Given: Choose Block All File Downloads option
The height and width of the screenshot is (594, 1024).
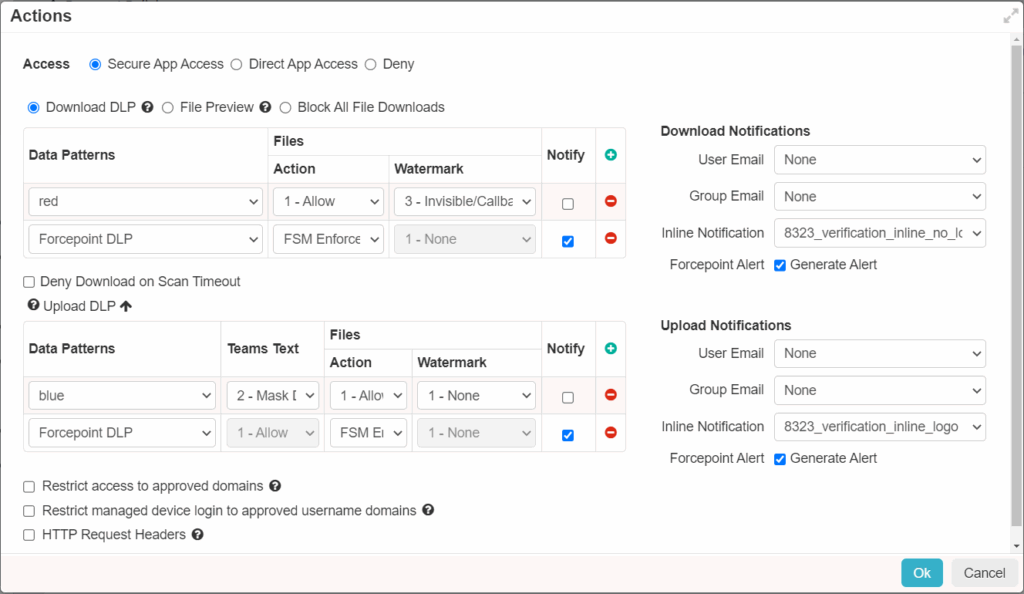Looking at the screenshot, I should point(286,107).
